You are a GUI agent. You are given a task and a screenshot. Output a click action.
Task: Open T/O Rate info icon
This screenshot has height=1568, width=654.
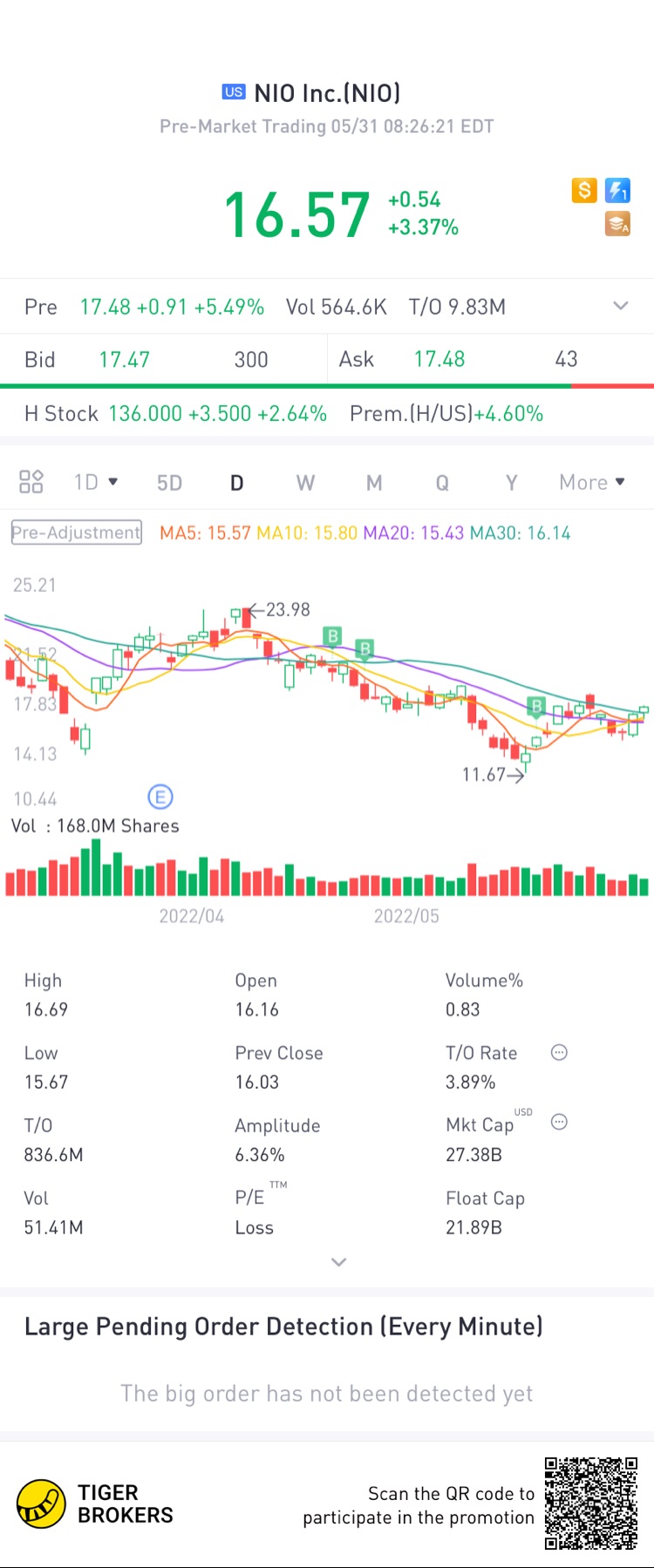[x=560, y=1052]
